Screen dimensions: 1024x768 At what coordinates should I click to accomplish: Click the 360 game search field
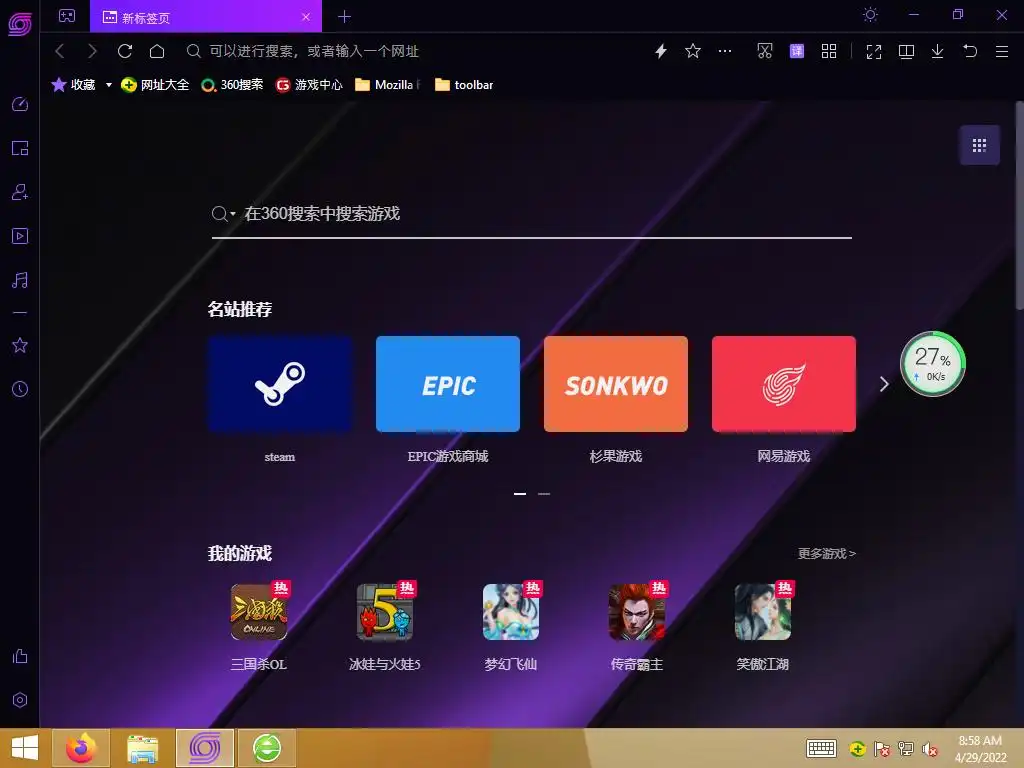coord(532,214)
